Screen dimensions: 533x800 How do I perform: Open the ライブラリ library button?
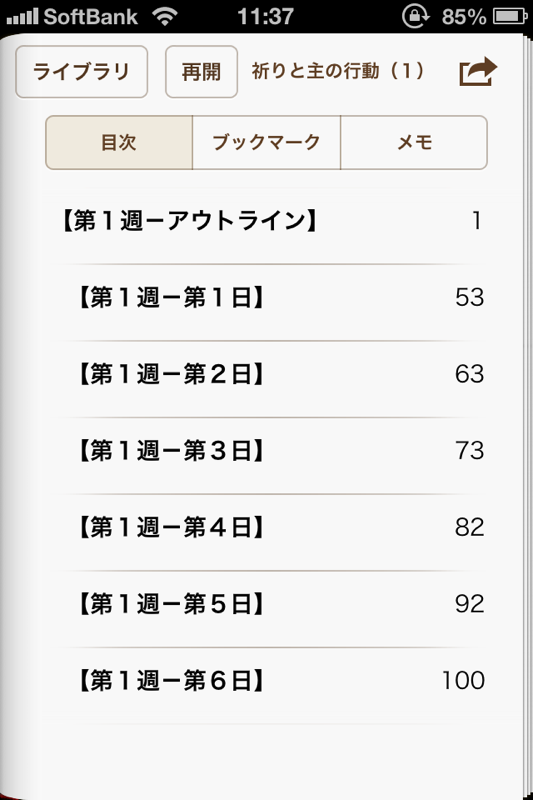pyautogui.click(x=82, y=71)
